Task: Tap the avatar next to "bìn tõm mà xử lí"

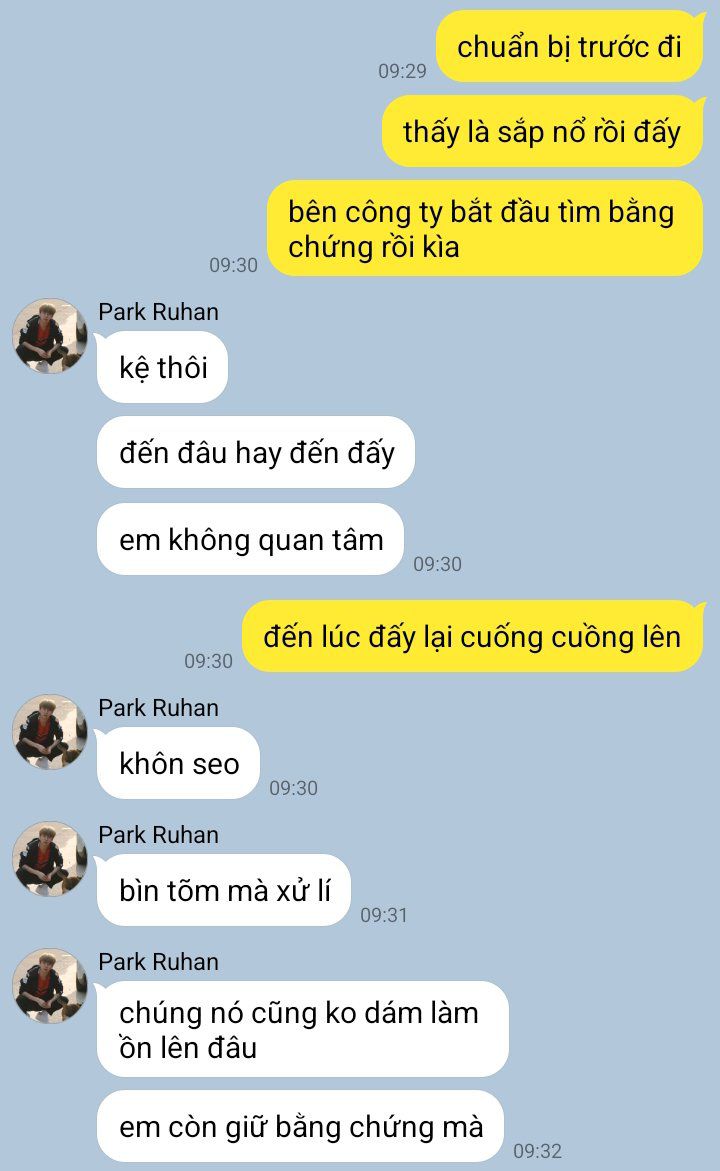Action: [x=50, y=859]
